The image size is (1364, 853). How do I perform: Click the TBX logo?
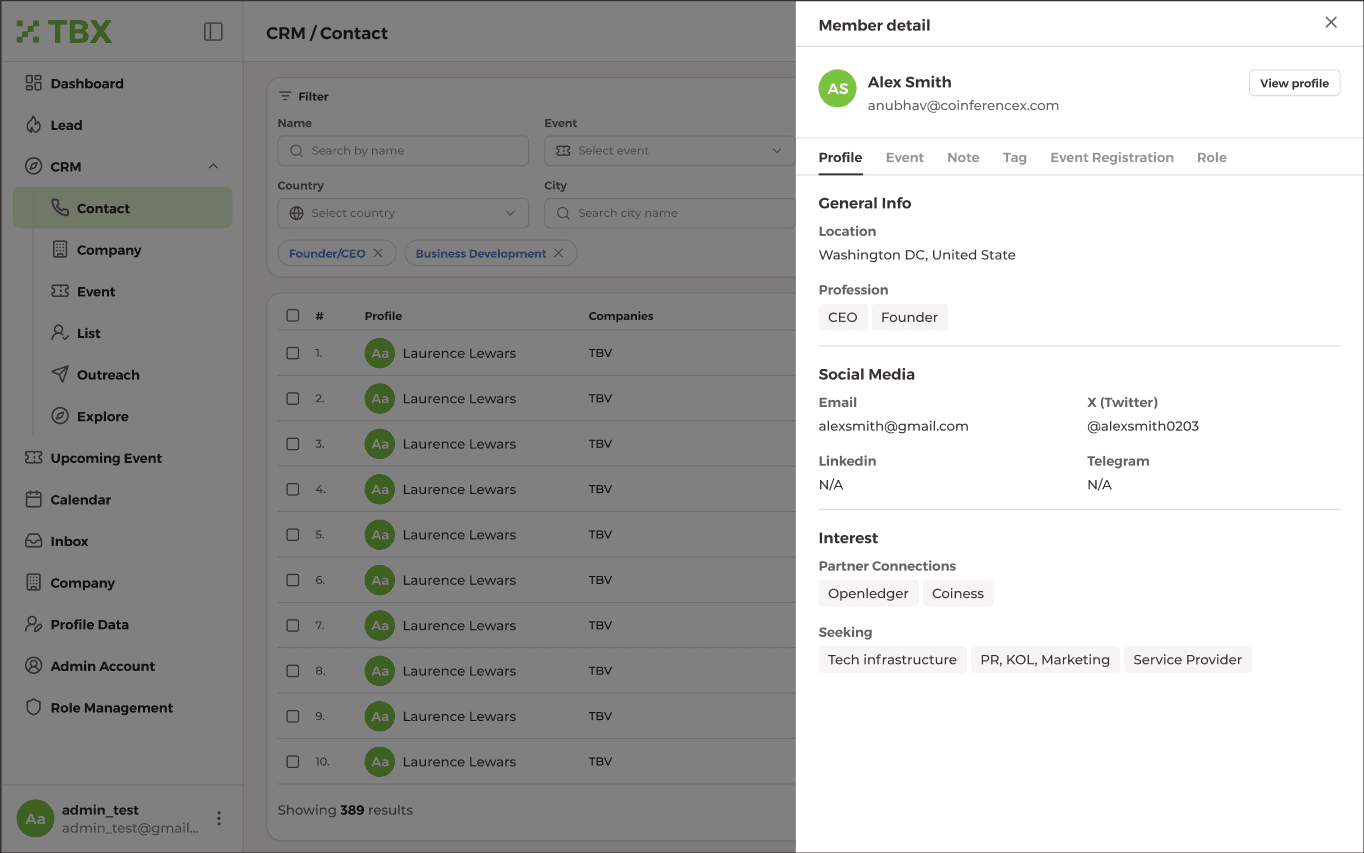click(x=64, y=32)
